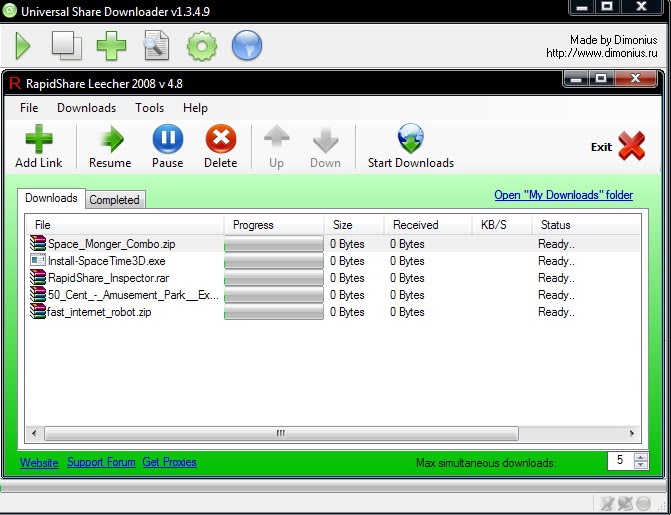Sort by the Size column header
This screenshot has width=671, height=515.
(353, 225)
